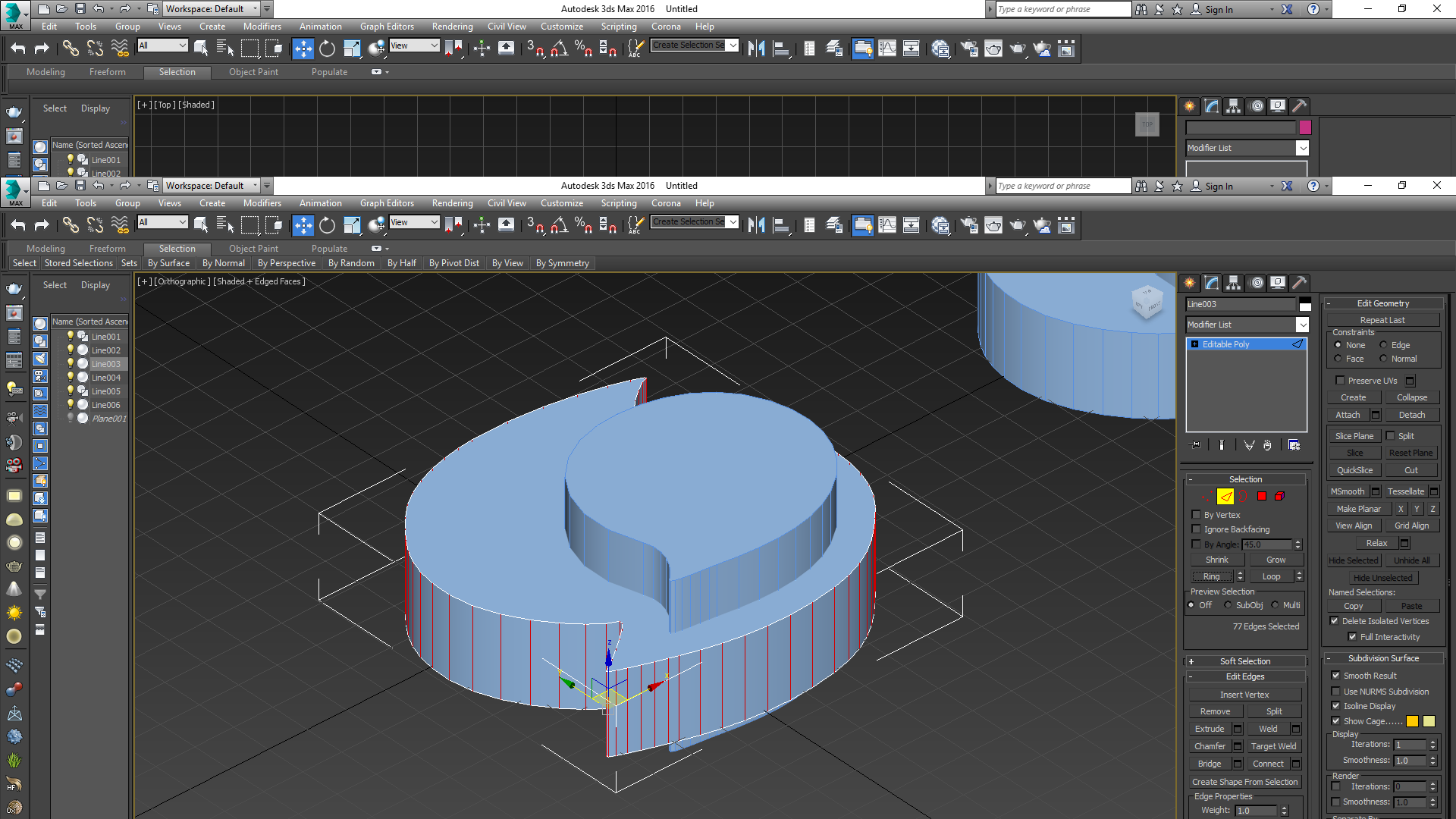The width and height of the screenshot is (1456, 819).
Task: Click Configure Modifier Sets icon
Action: tap(1294, 445)
